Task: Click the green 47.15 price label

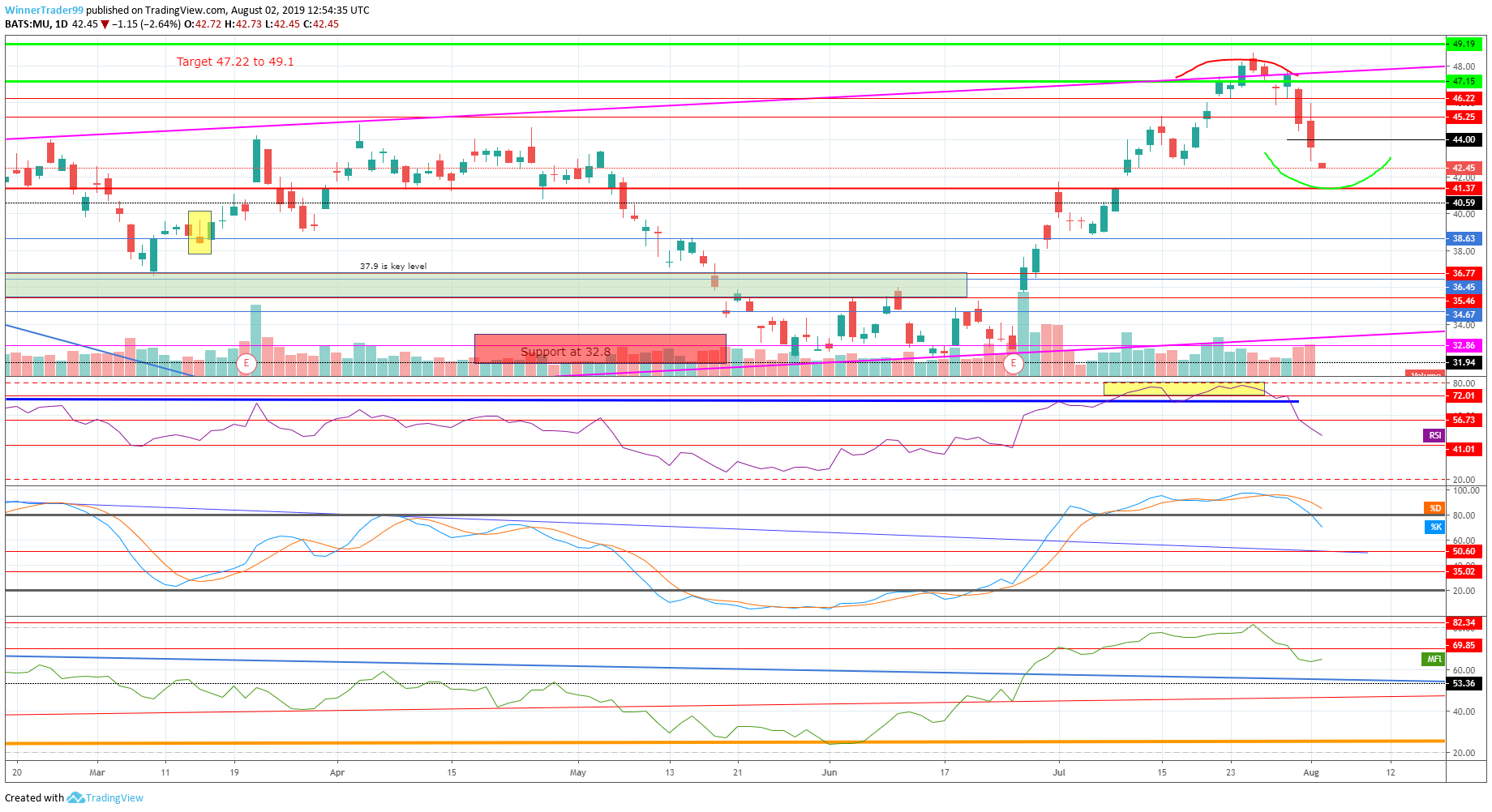Action: 1464,81
